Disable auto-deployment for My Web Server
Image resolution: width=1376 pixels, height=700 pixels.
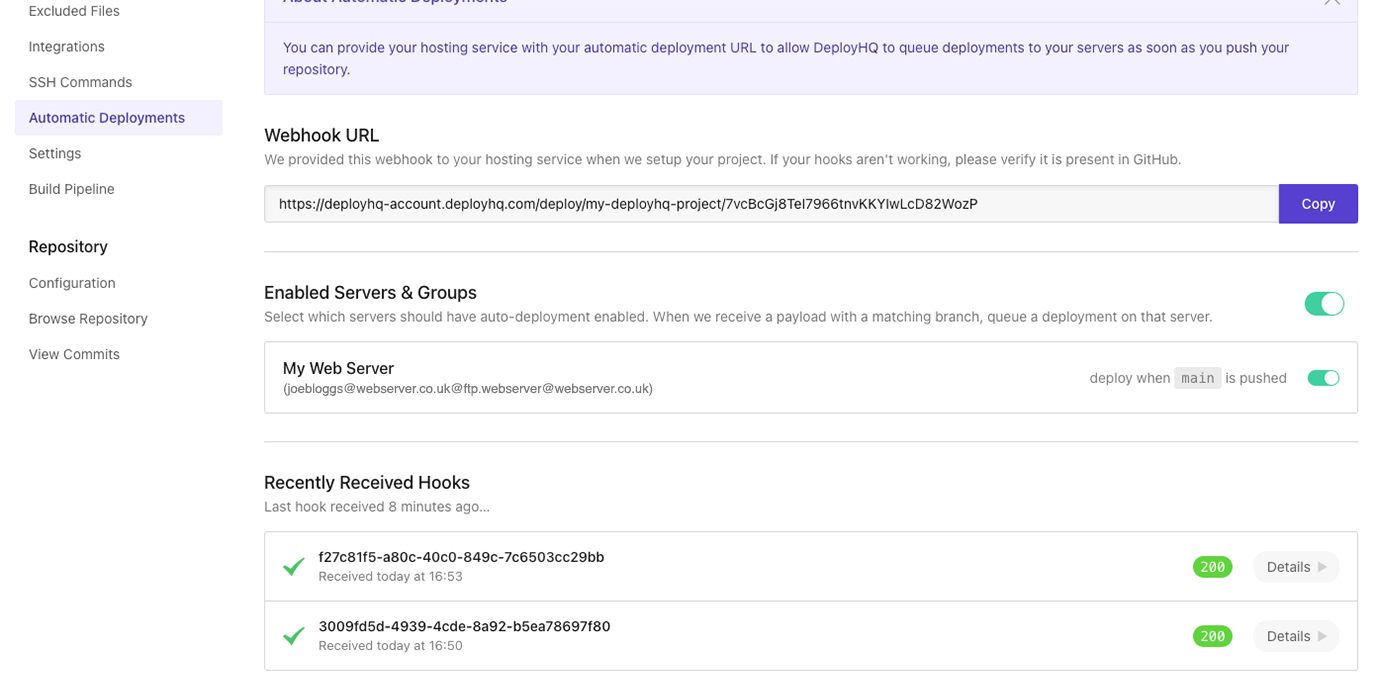tap(1323, 378)
